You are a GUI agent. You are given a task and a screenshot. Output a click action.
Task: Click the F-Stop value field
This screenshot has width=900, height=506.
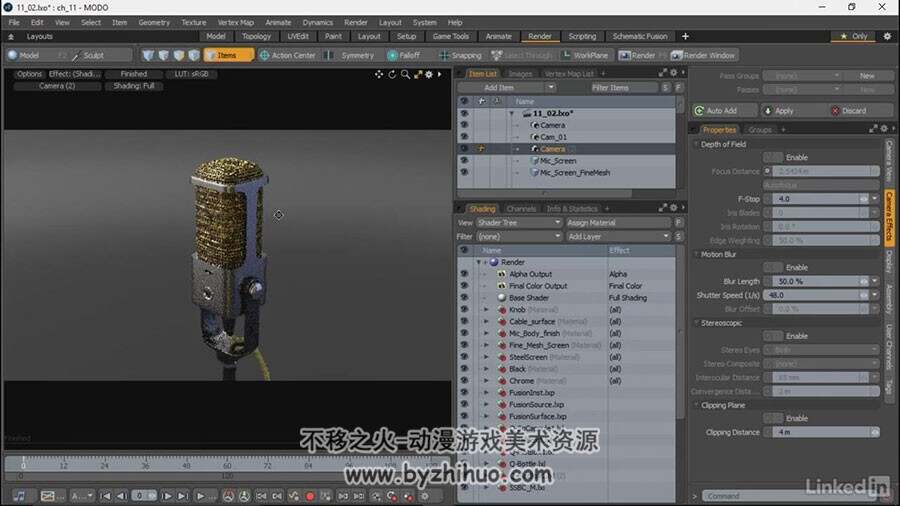(x=816, y=199)
